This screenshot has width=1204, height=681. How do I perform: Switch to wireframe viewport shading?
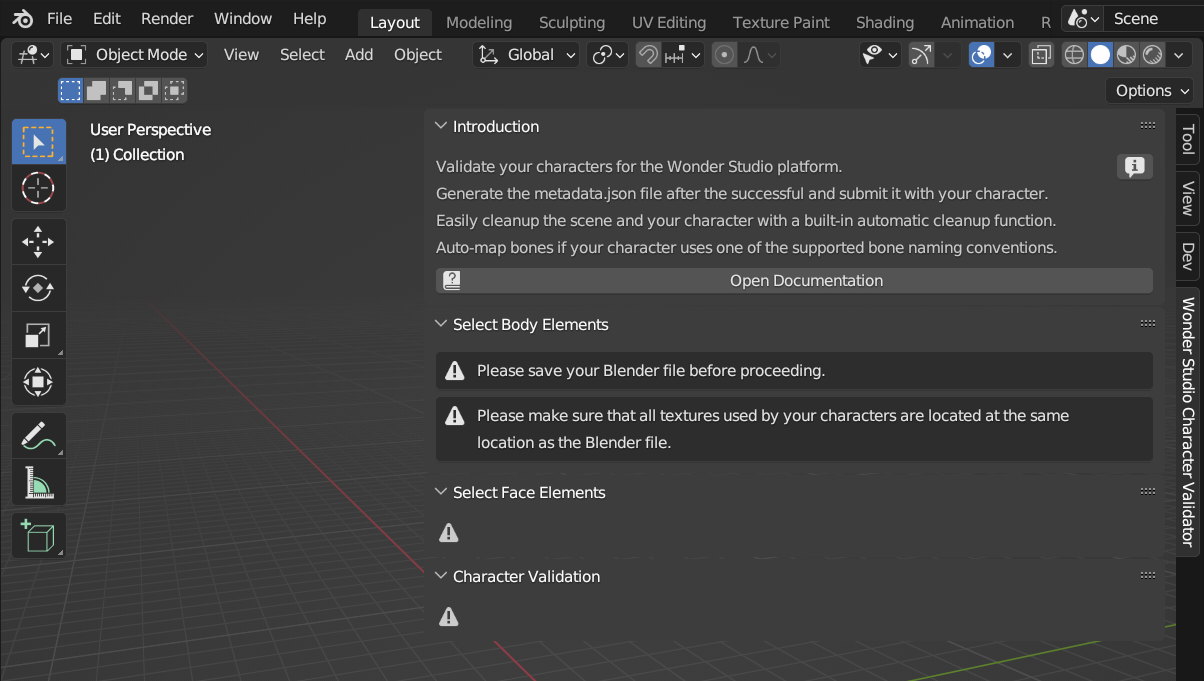click(1074, 55)
